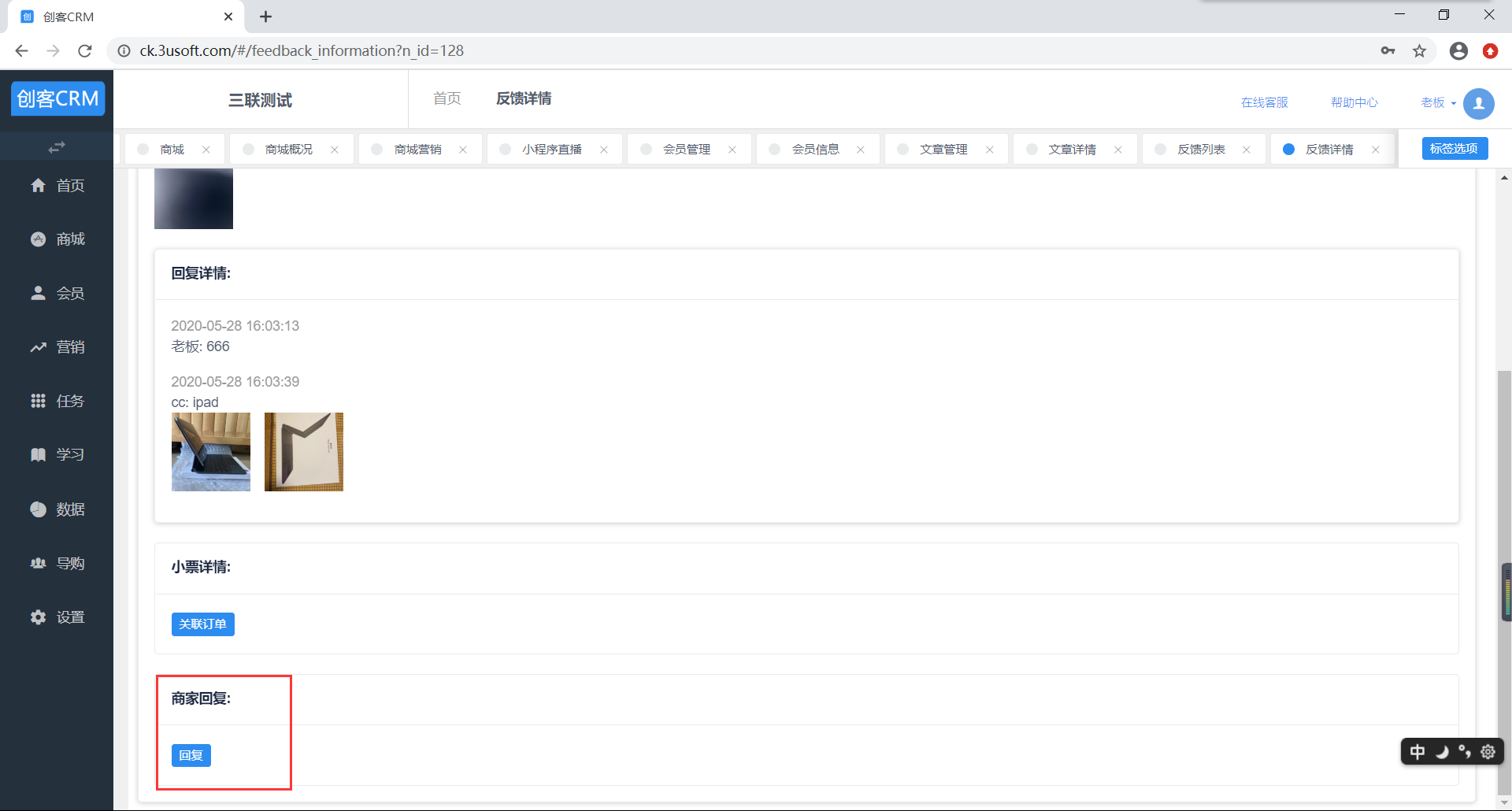This screenshot has height=811, width=1512.
Task: Toggle the moon icon in IME toolbar
Action: [1442, 751]
